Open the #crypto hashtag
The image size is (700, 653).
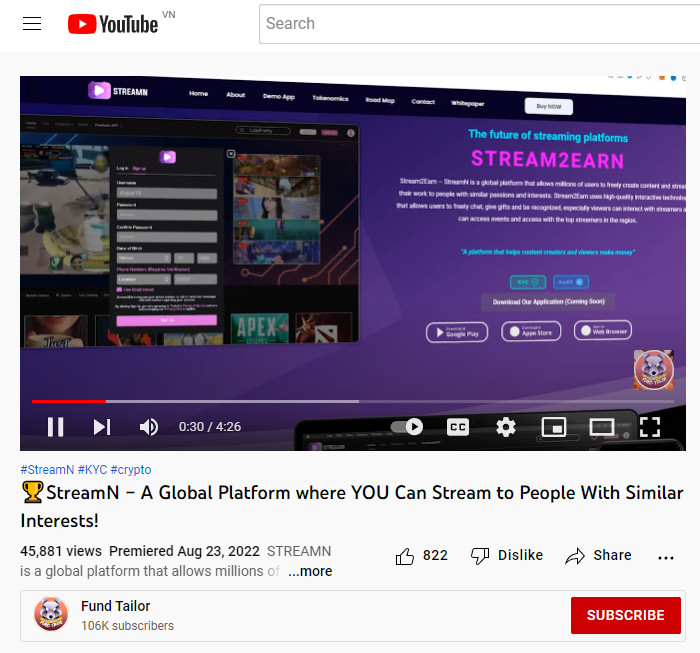pyautogui.click(x=131, y=470)
